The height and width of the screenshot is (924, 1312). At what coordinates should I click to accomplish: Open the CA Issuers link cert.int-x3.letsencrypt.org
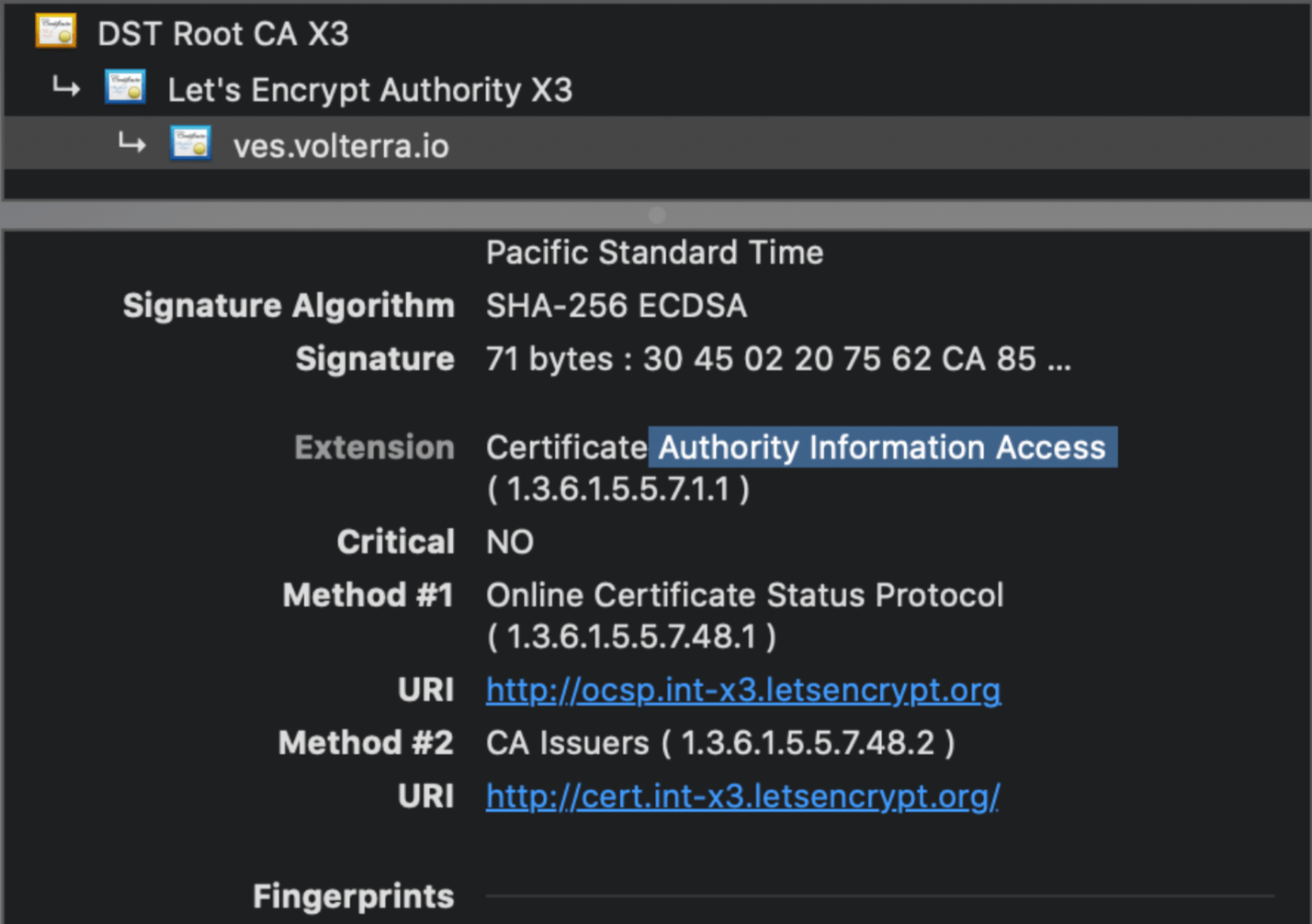coord(742,795)
